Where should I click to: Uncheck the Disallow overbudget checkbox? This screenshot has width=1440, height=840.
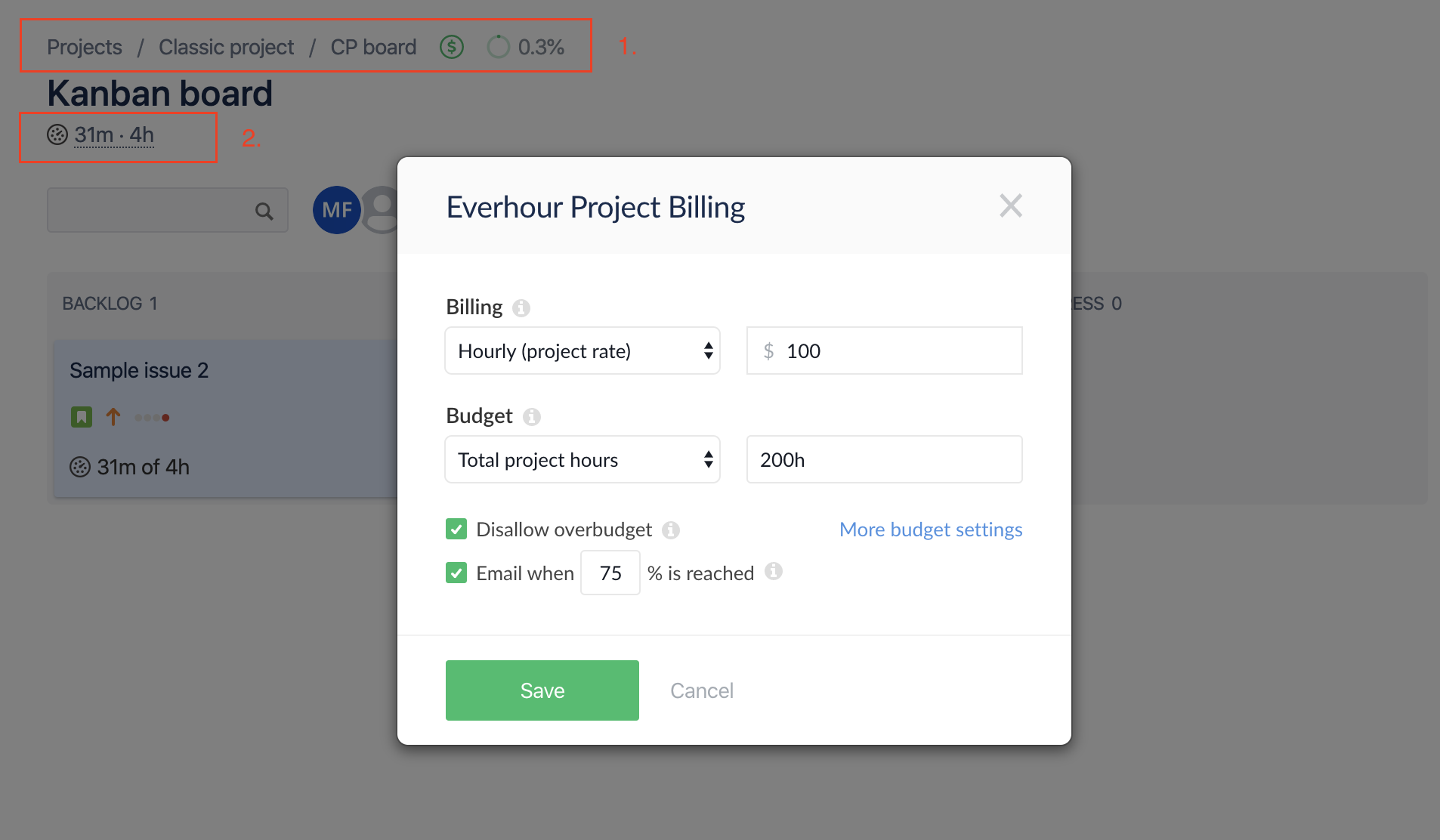click(456, 529)
